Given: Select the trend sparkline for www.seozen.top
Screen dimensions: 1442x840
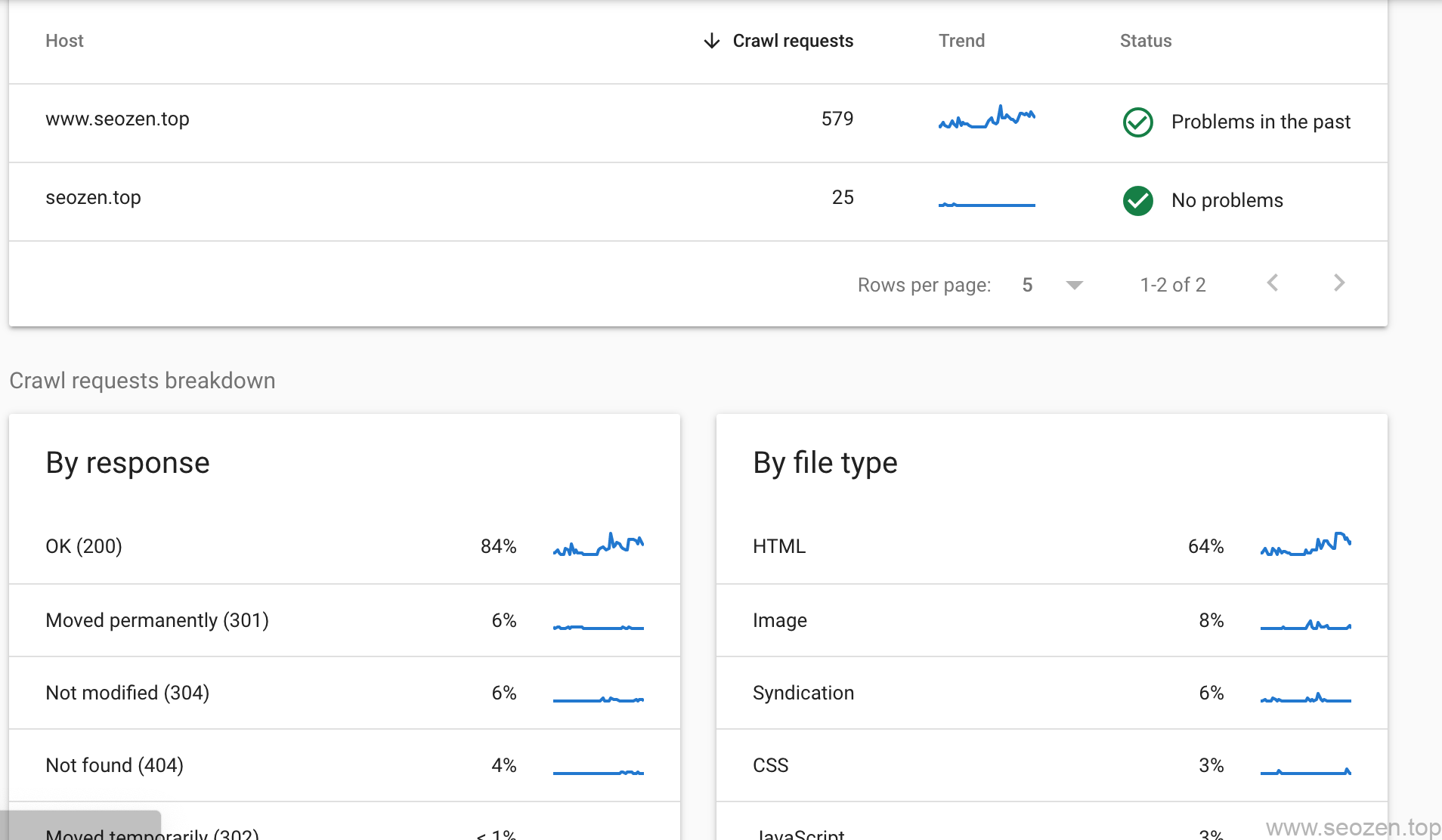Looking at the screenshot, I should click(987, 118).
